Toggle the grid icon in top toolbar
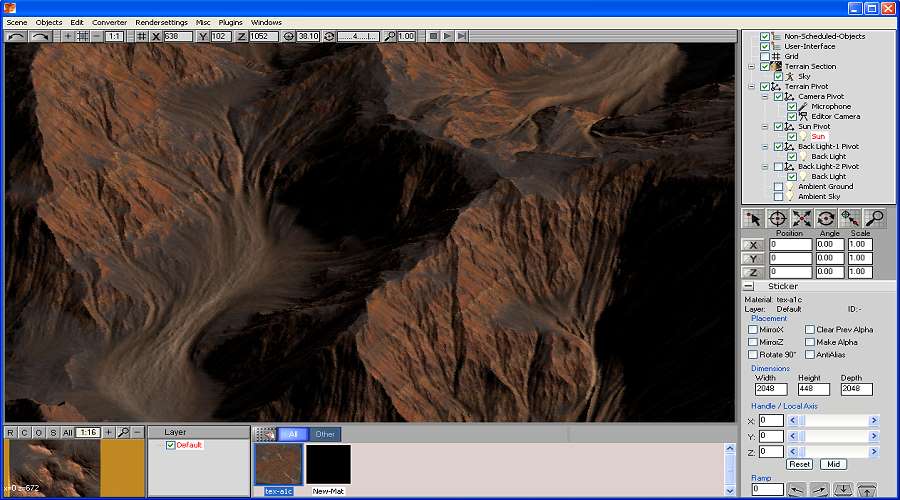Screen dimensions: 900x500 (141, 36)
